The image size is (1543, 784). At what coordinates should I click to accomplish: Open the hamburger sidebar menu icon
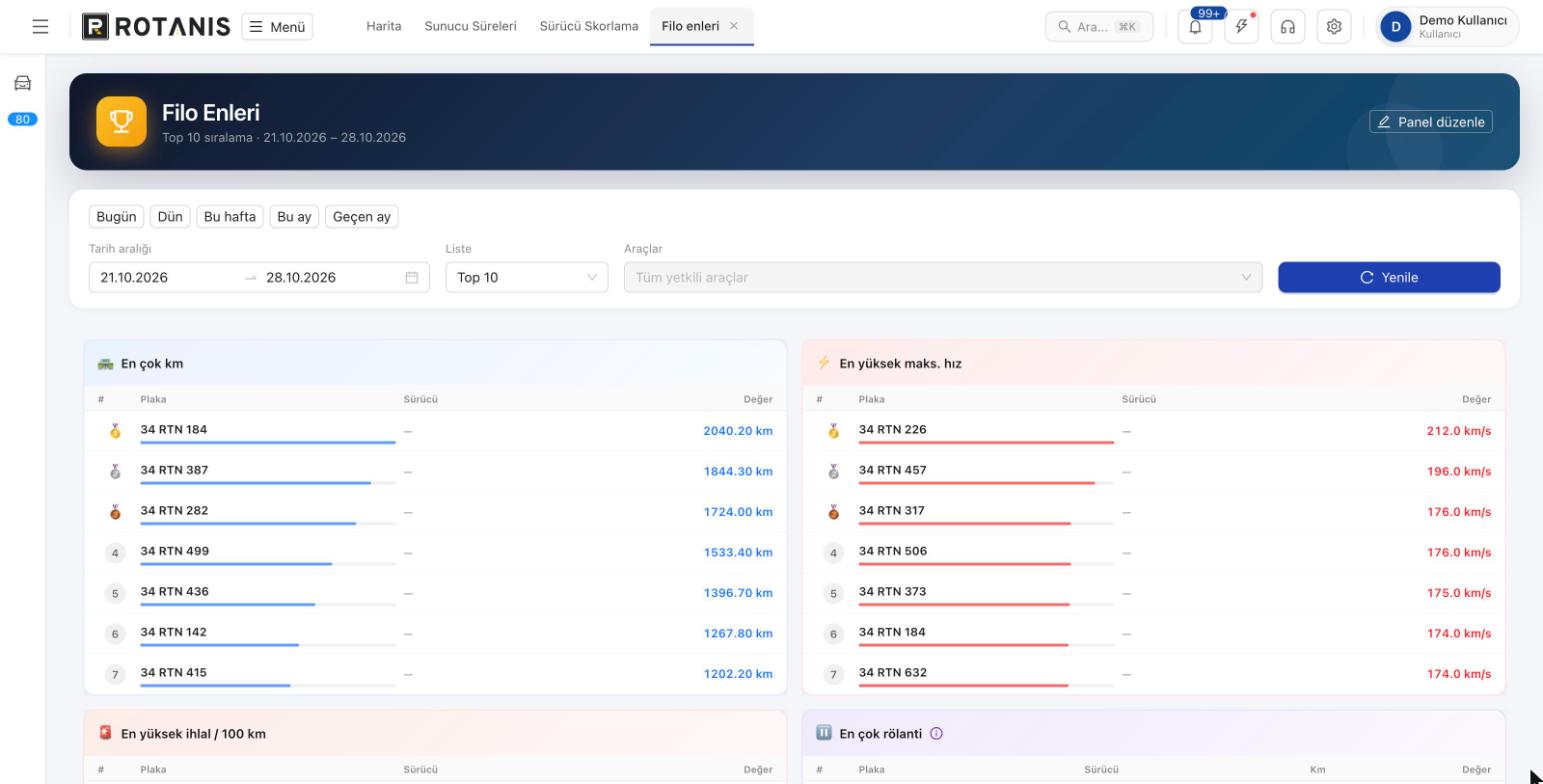click(40, 27)
